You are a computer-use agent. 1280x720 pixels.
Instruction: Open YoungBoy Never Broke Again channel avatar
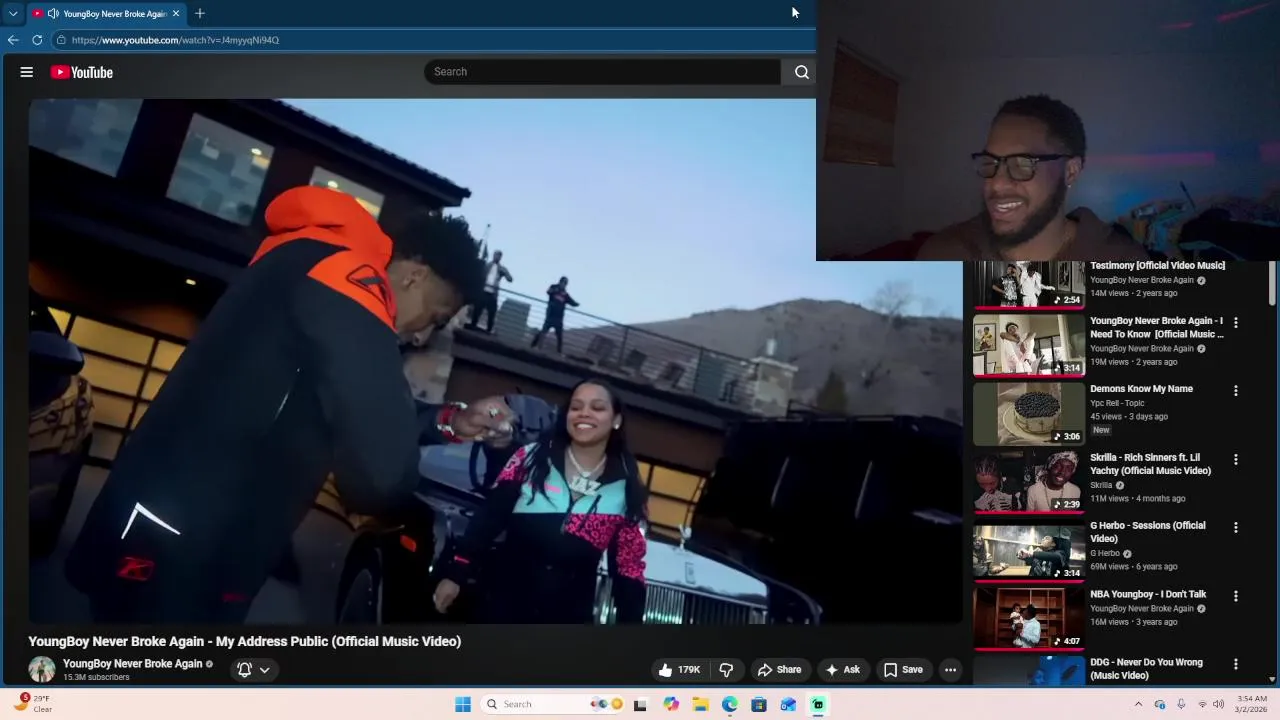[41, 670]
